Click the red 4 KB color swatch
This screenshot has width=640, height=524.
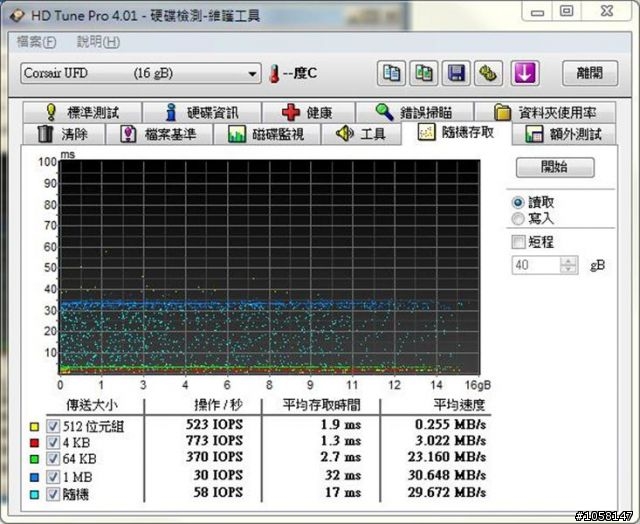click(x=34, y=443)
